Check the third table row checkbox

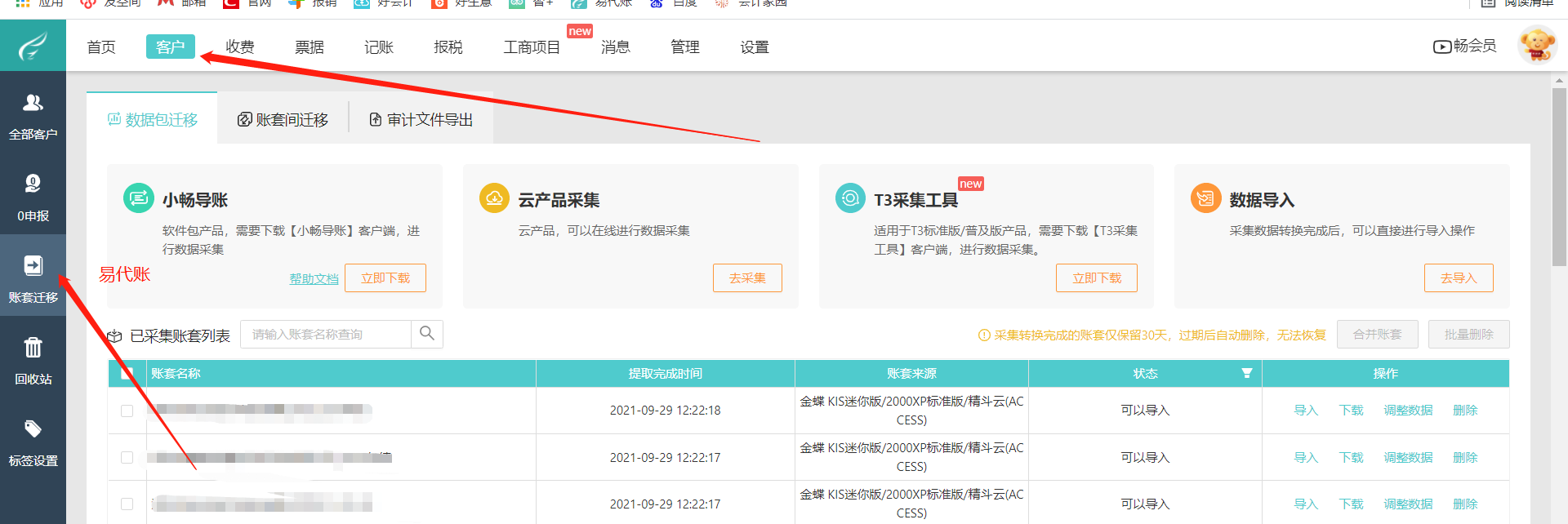tap(127, 504)
